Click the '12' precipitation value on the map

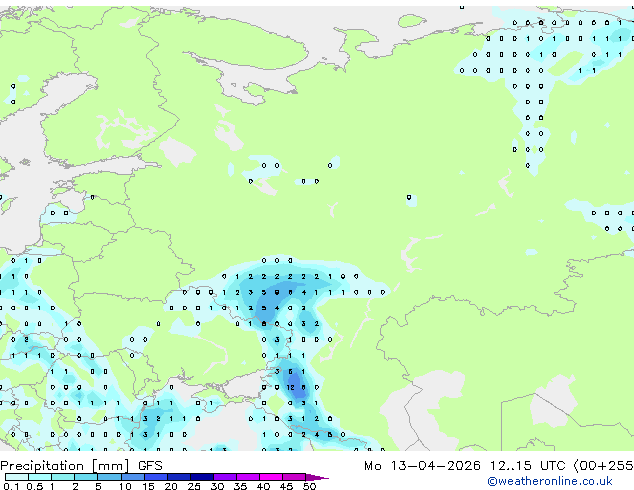tap(291, 387)
